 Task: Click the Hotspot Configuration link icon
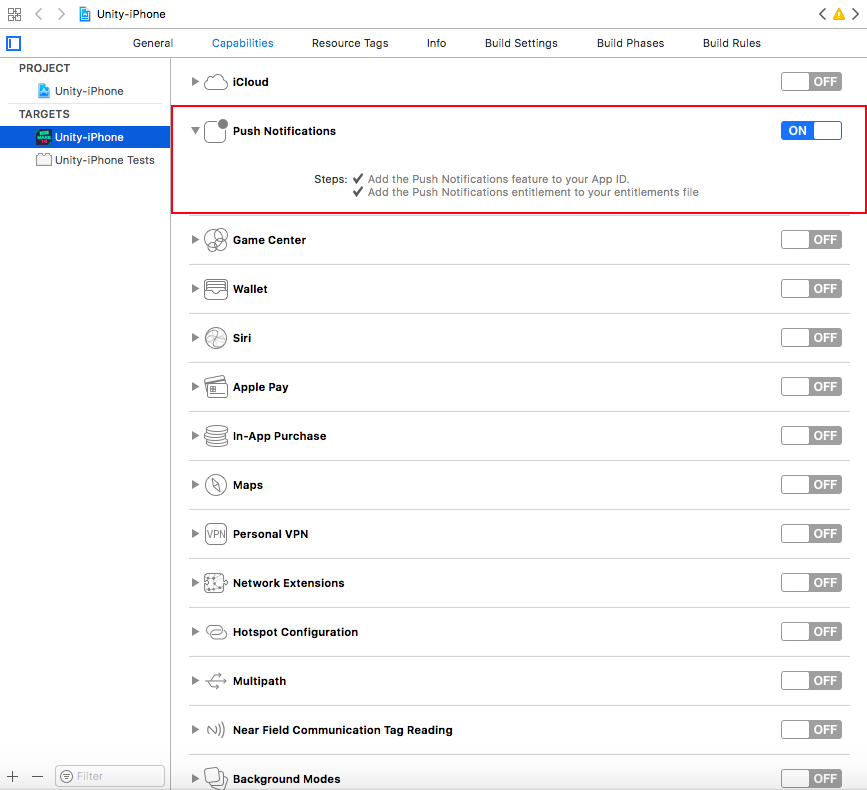216,632
